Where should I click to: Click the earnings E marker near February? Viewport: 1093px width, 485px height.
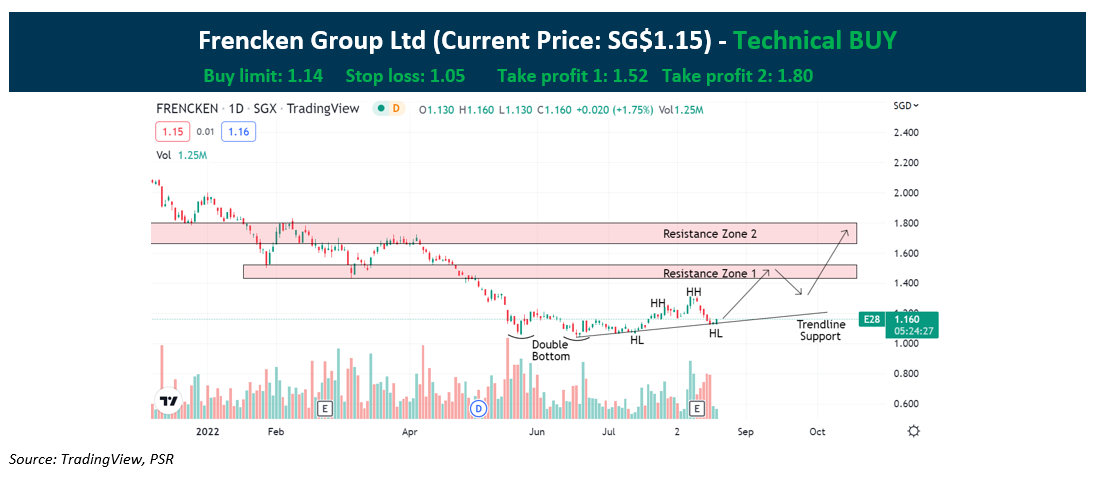(323, 408)
